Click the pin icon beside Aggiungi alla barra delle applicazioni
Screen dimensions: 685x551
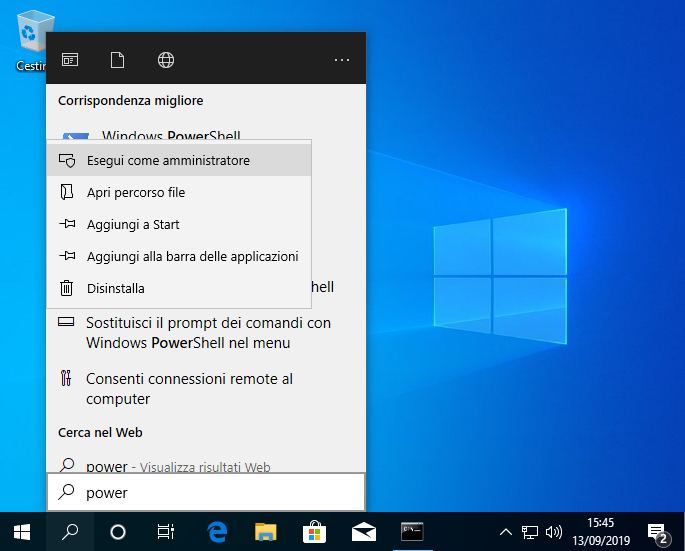(67, 256)
